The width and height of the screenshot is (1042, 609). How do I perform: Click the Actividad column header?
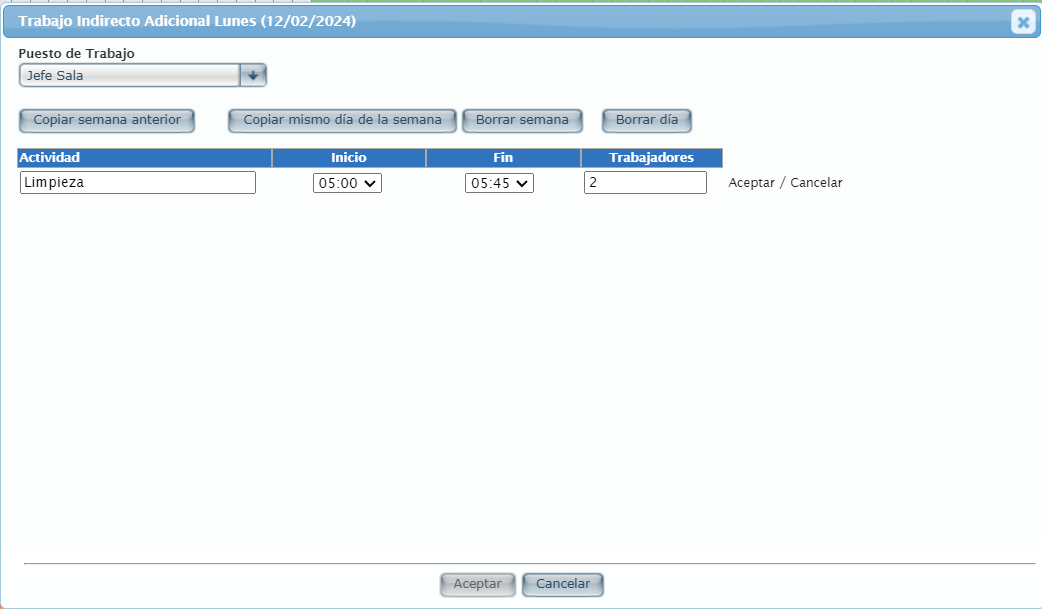[144, 158]
